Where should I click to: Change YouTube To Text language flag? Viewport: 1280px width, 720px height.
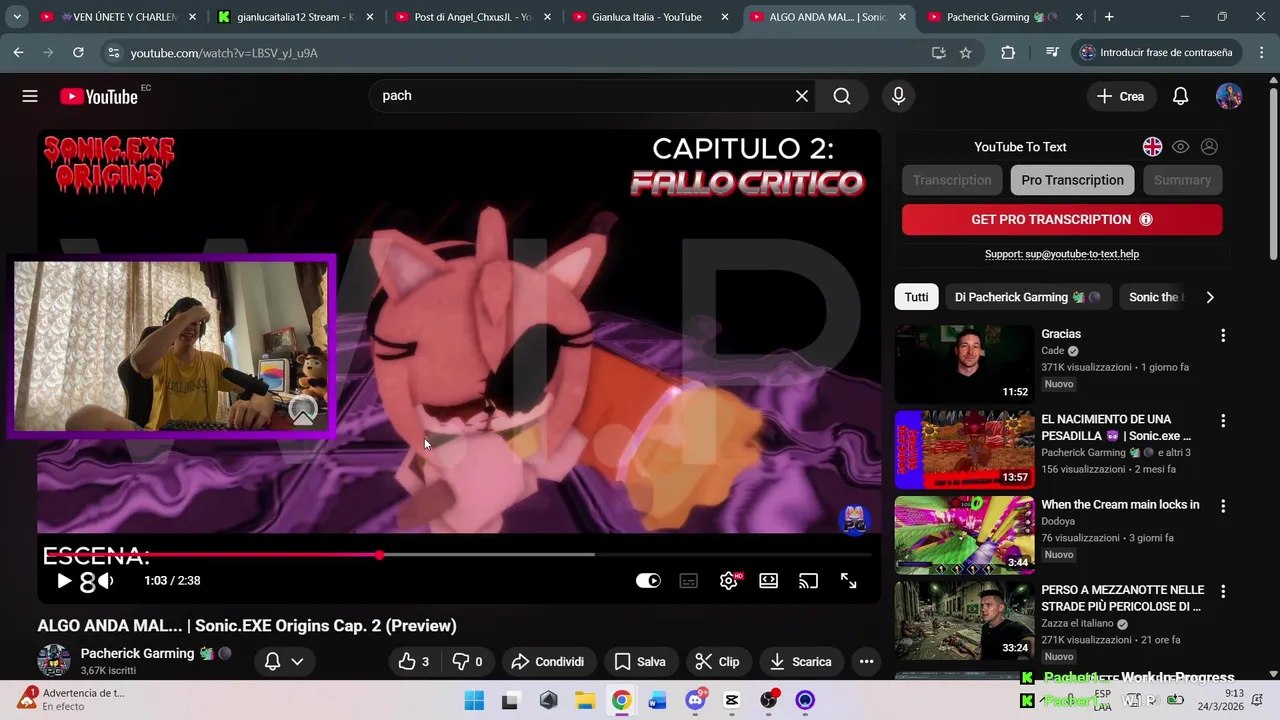click(1152, 147)
